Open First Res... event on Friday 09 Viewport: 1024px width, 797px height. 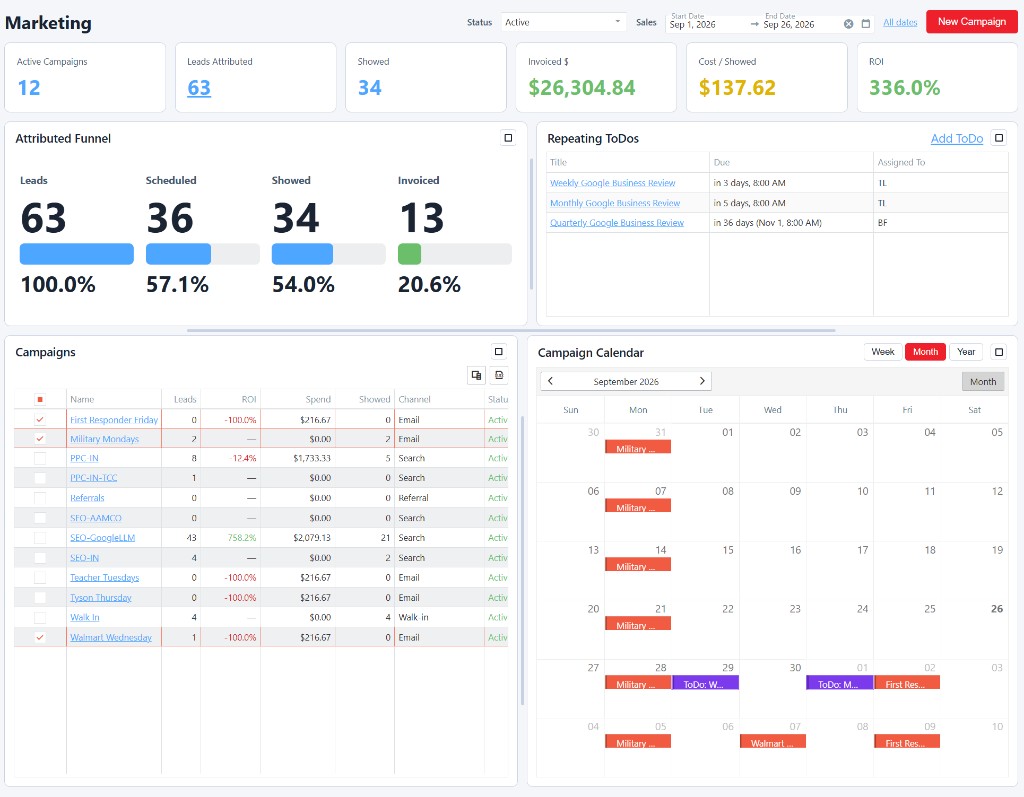tap(907, 741)
